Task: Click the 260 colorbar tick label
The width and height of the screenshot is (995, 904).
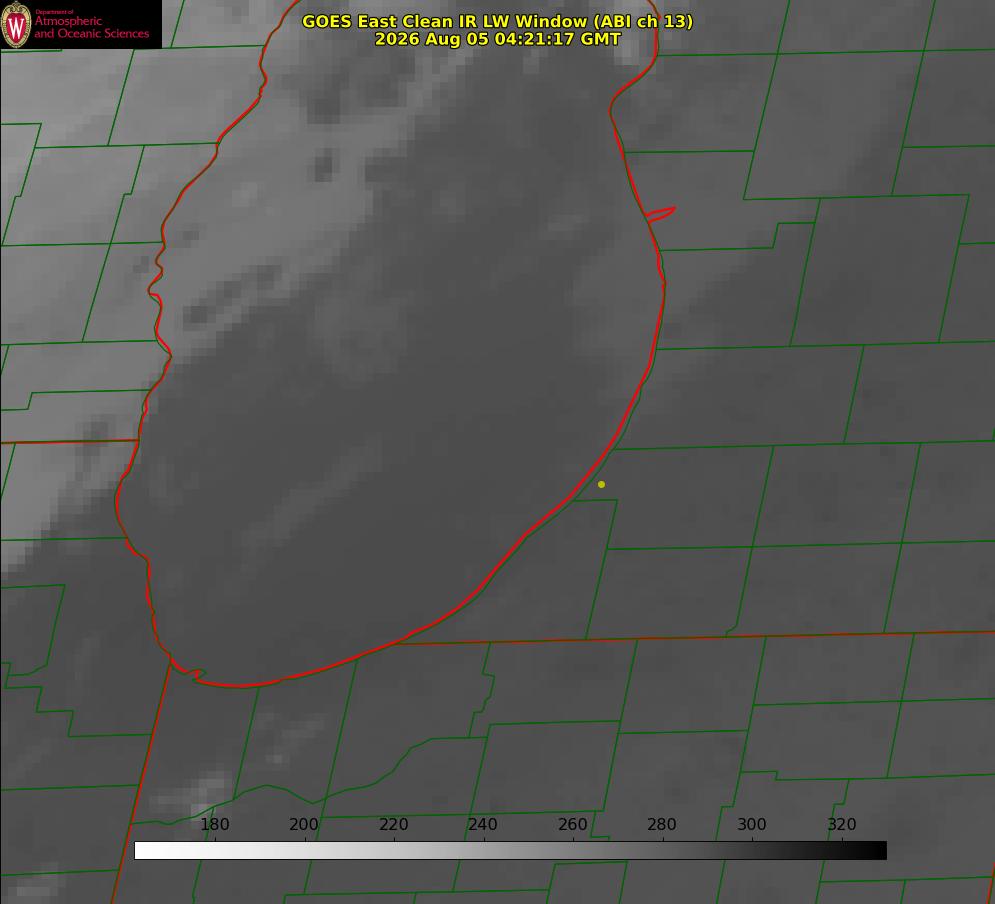Action: [572, 824]
